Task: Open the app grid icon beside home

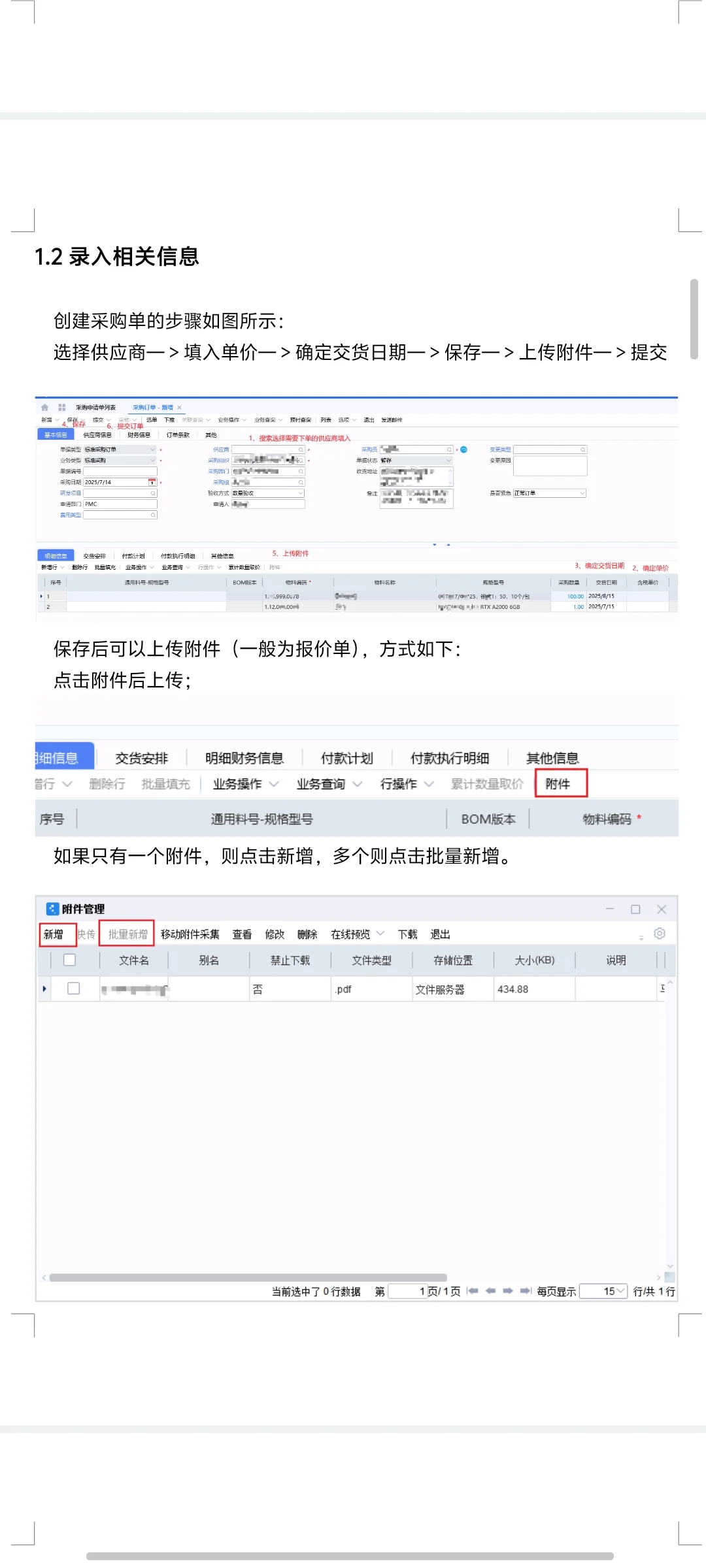Action: point(62,407)
